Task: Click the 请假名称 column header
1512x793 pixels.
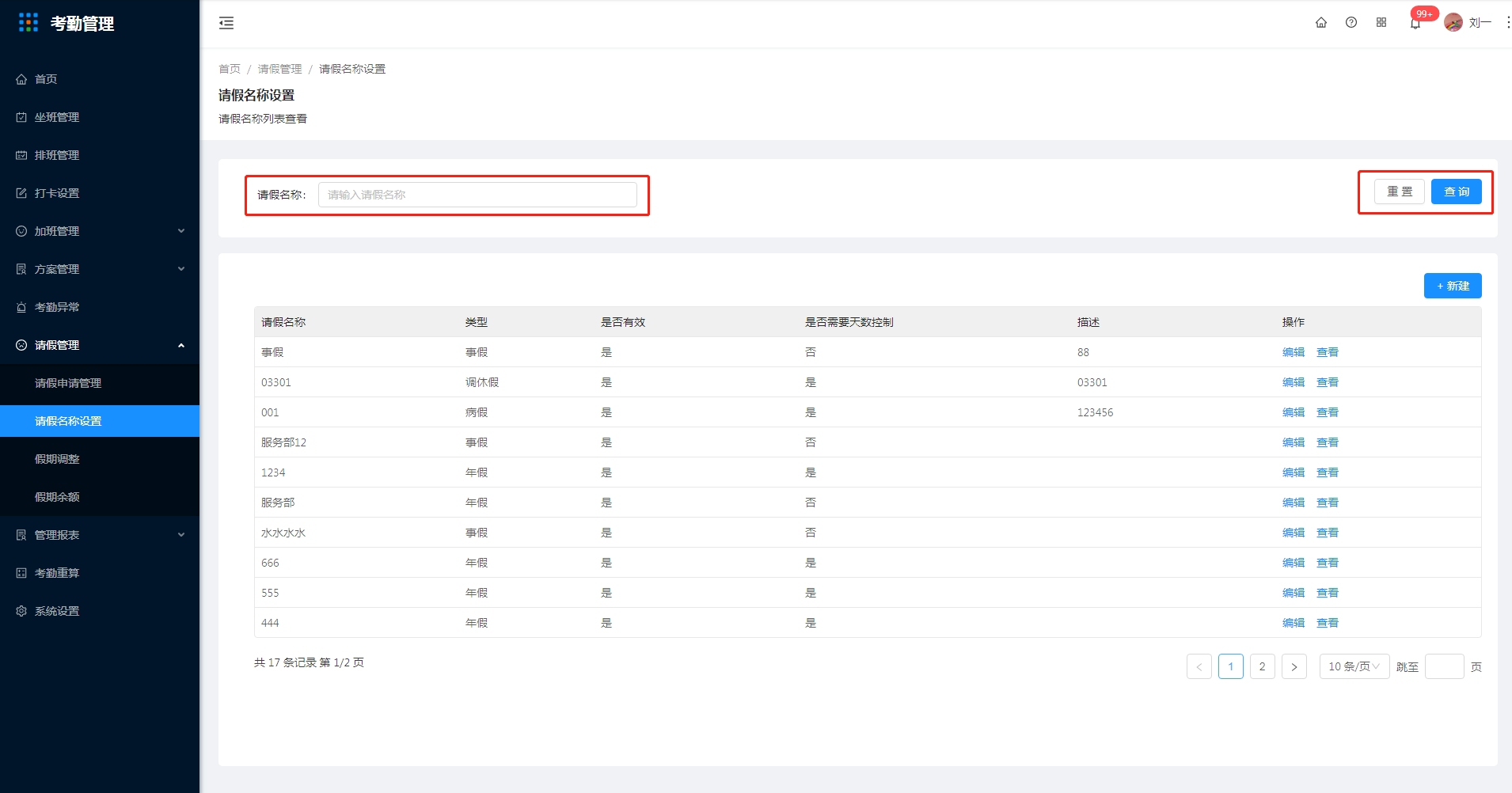Action: pyautogui.click(x=283, y=322)
